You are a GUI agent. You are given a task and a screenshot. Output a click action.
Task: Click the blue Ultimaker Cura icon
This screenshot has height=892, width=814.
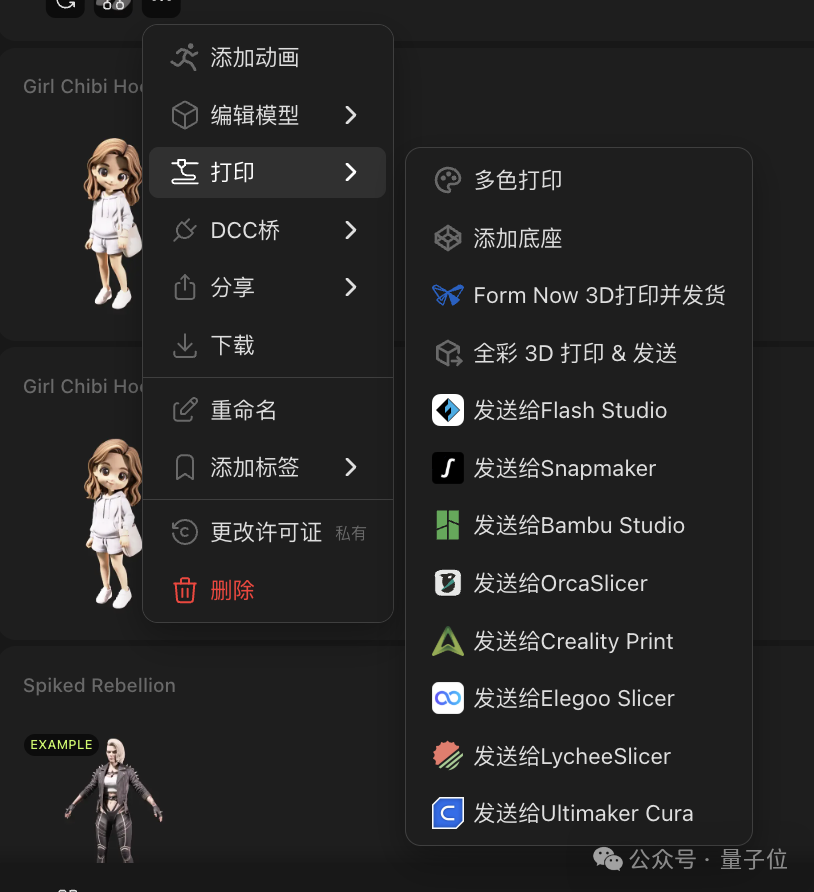pos(448,813)
